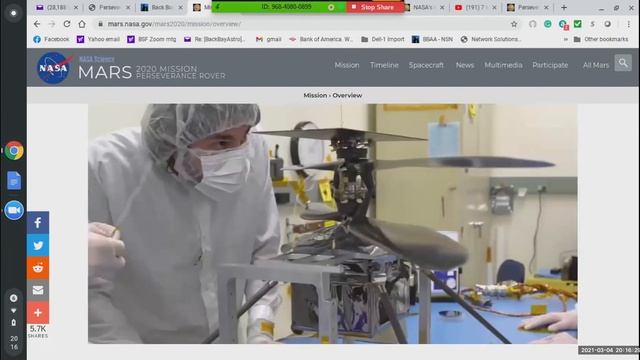Open the BBAA - NSN bookmark
Image resolution: width=640 pixels, height=360 pixels.
[432, 39]
